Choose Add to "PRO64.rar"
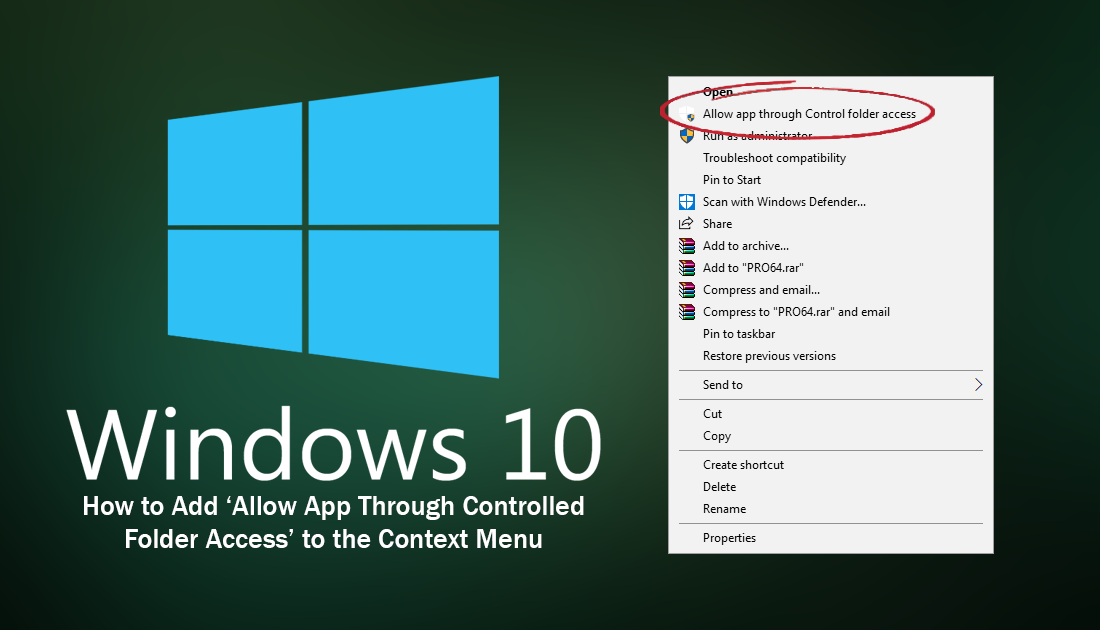 (831, 268)
